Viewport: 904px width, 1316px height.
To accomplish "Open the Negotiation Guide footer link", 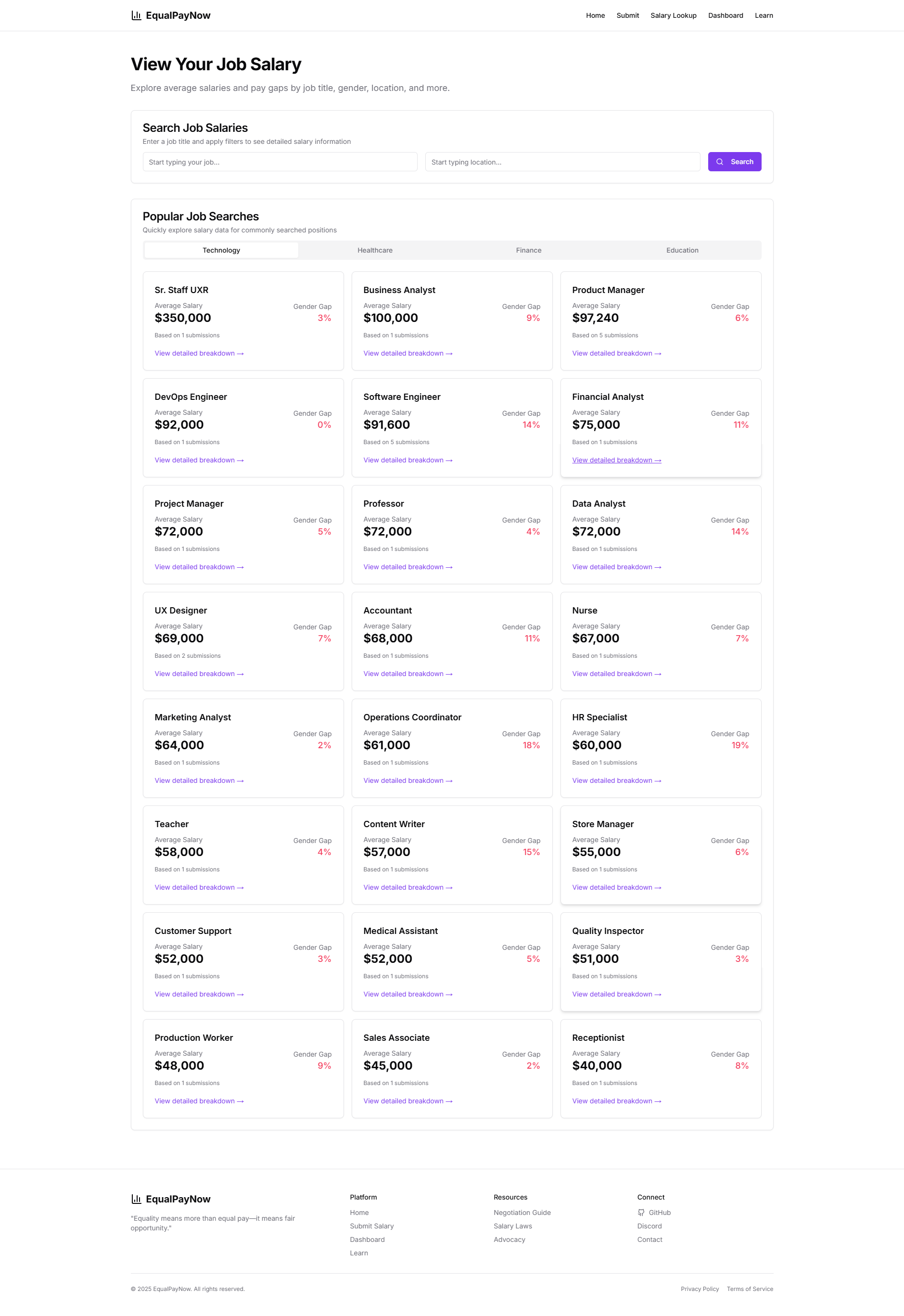I will pyautogui.click(x=522, y=1213).
